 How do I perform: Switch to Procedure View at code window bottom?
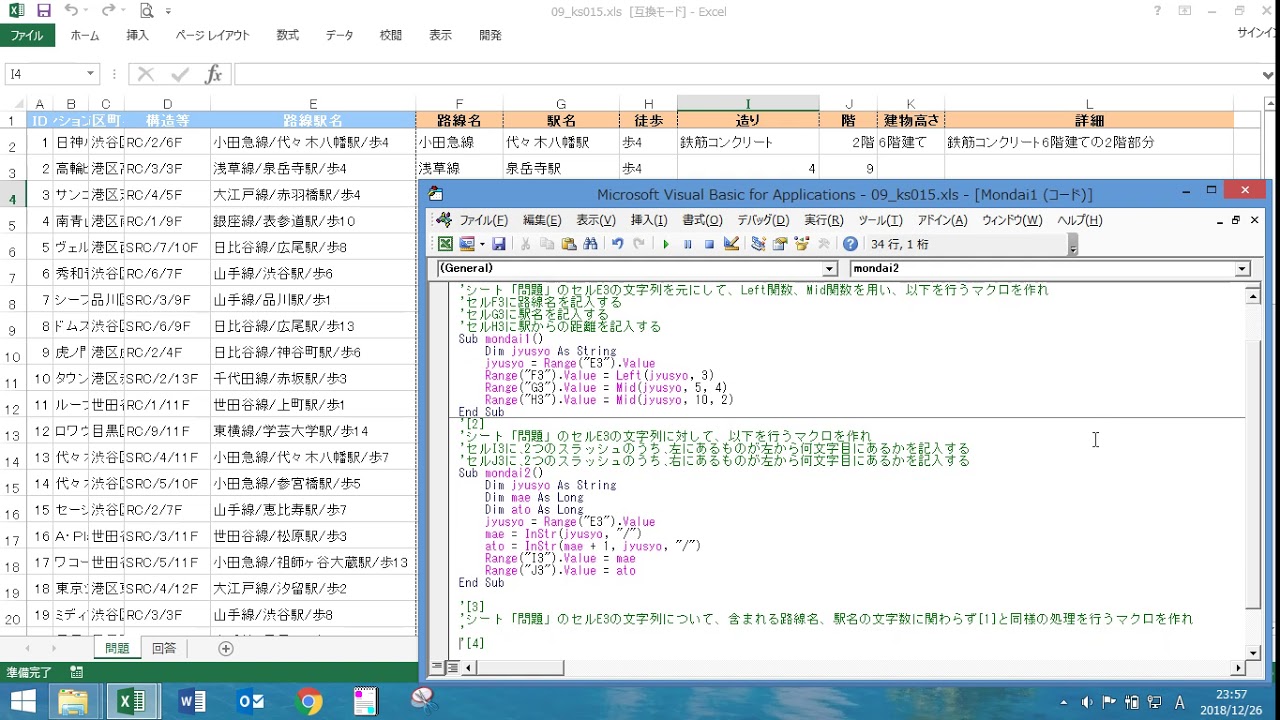[437, 667]
